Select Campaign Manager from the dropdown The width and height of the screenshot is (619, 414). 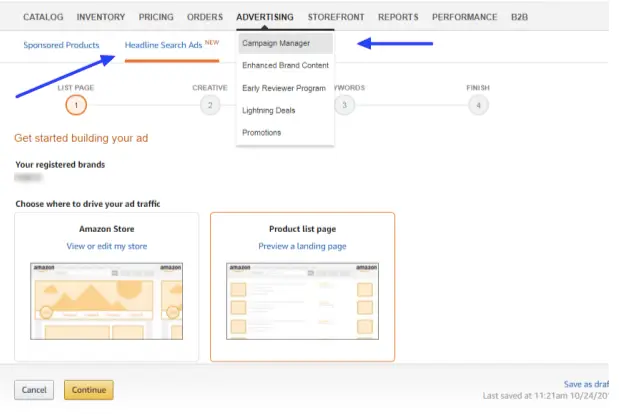pyautogui.click(x=285, y=43)
